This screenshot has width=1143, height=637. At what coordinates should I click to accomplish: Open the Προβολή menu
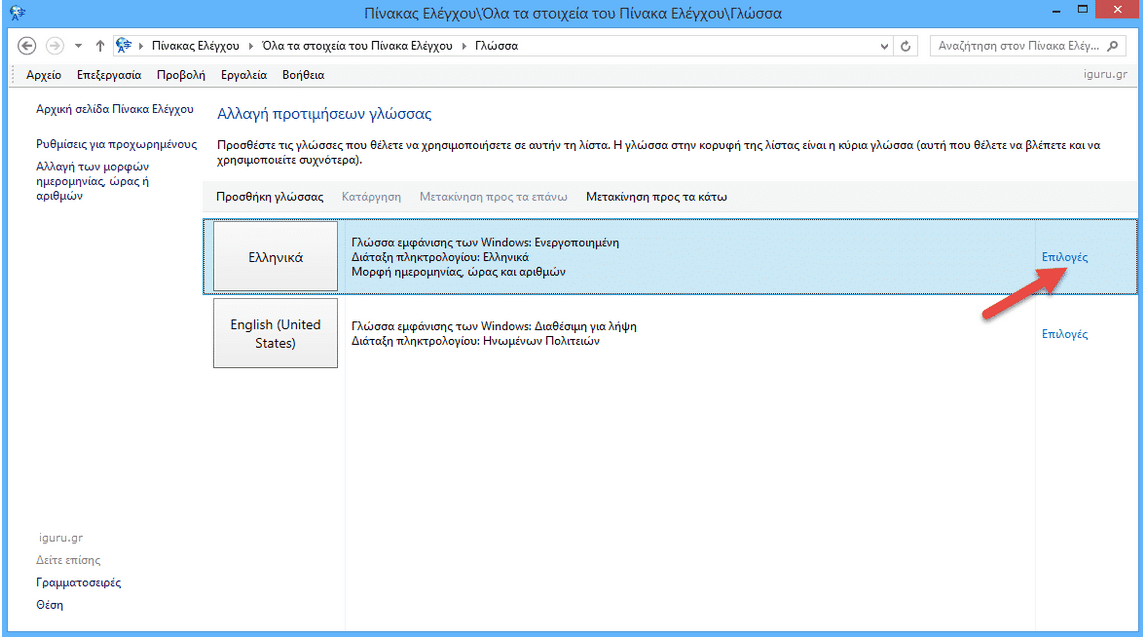tap(181, 75)
